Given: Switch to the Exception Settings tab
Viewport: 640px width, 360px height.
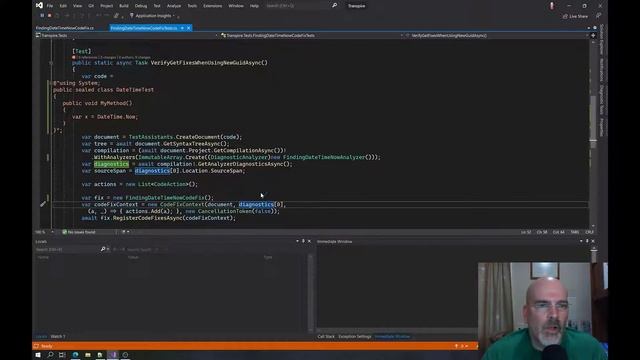Looking at the screenshot, I should [x=355, y=336].
